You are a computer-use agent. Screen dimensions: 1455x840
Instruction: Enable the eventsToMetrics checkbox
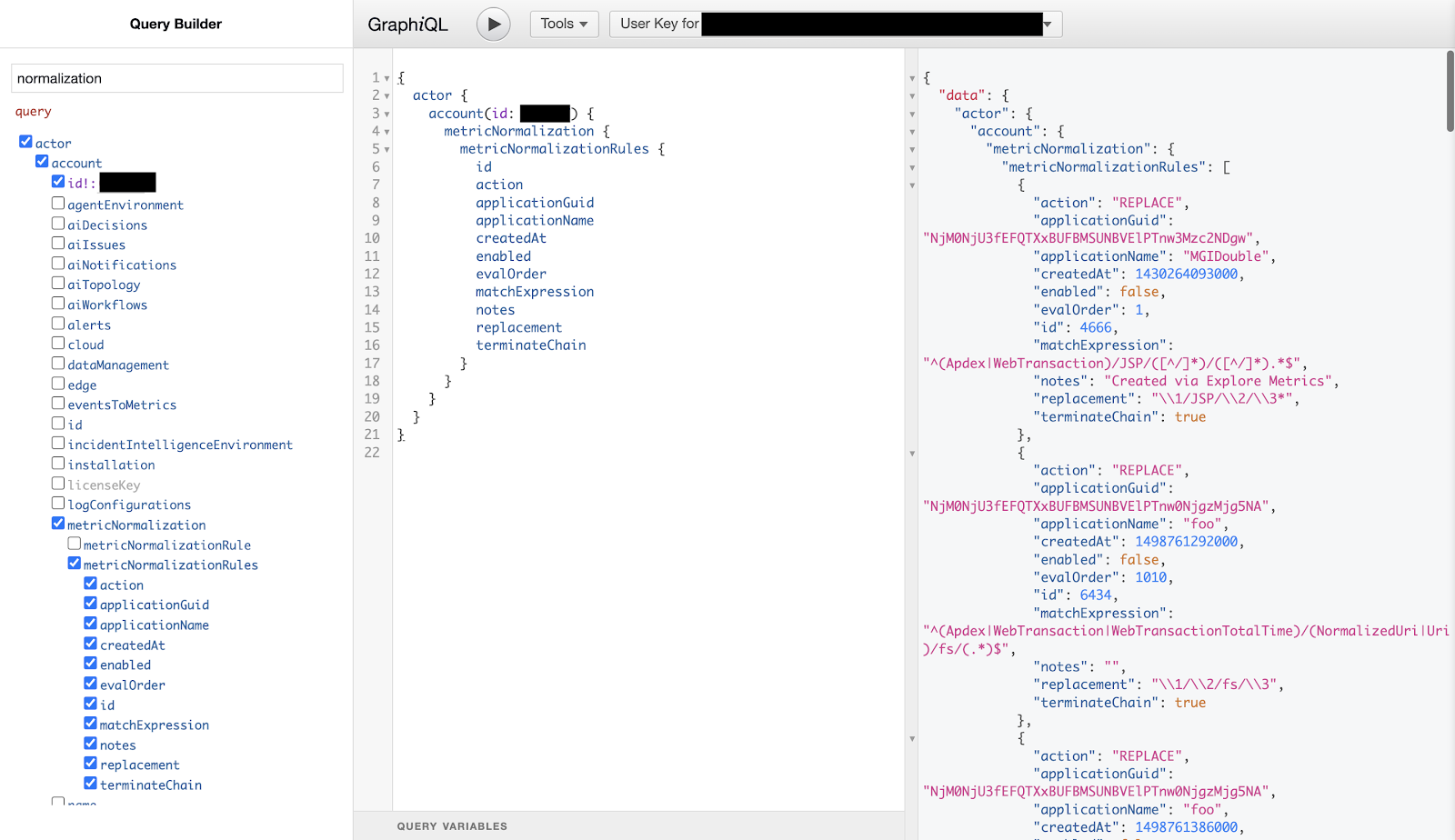(58, 404)
